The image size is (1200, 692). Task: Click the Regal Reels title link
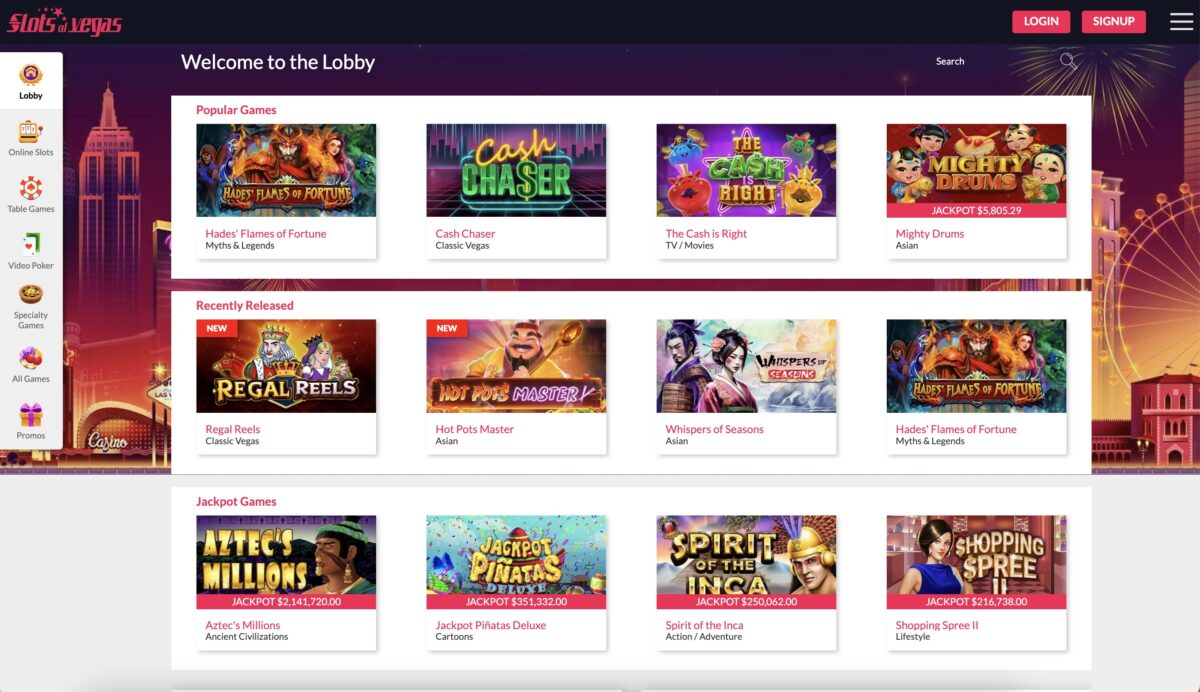click(x=233, y=430)
